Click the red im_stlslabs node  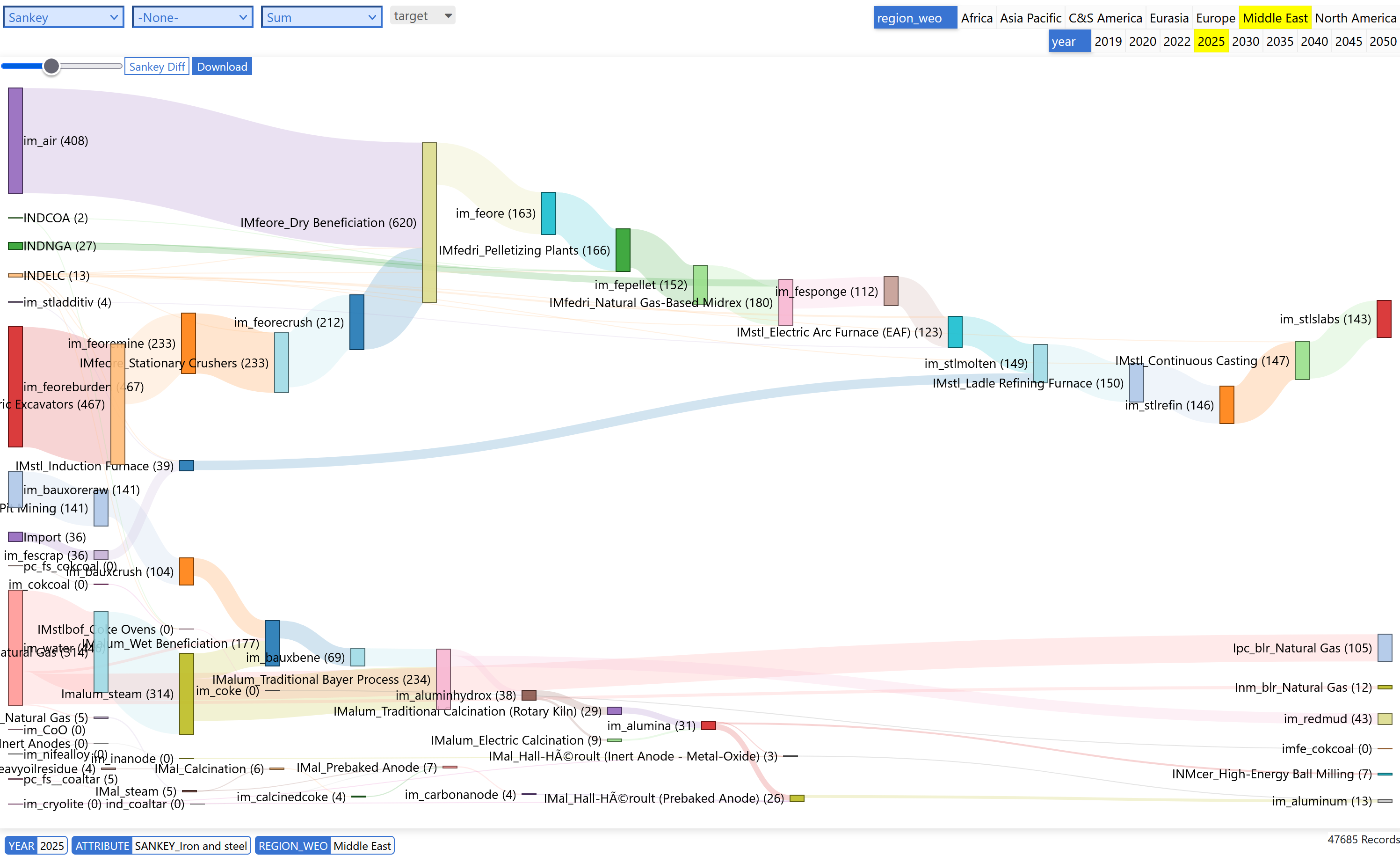(1384, 319)
